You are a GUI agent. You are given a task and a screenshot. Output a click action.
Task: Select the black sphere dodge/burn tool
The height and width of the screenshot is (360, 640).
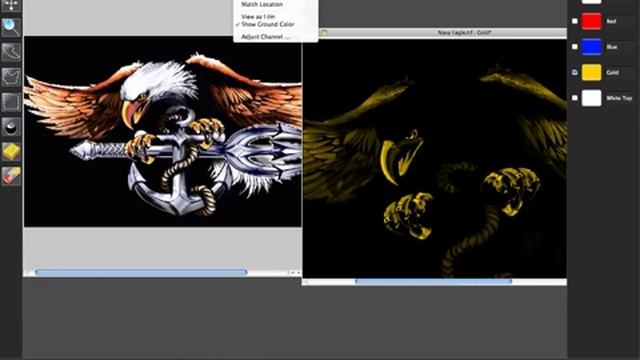(11, 127)
